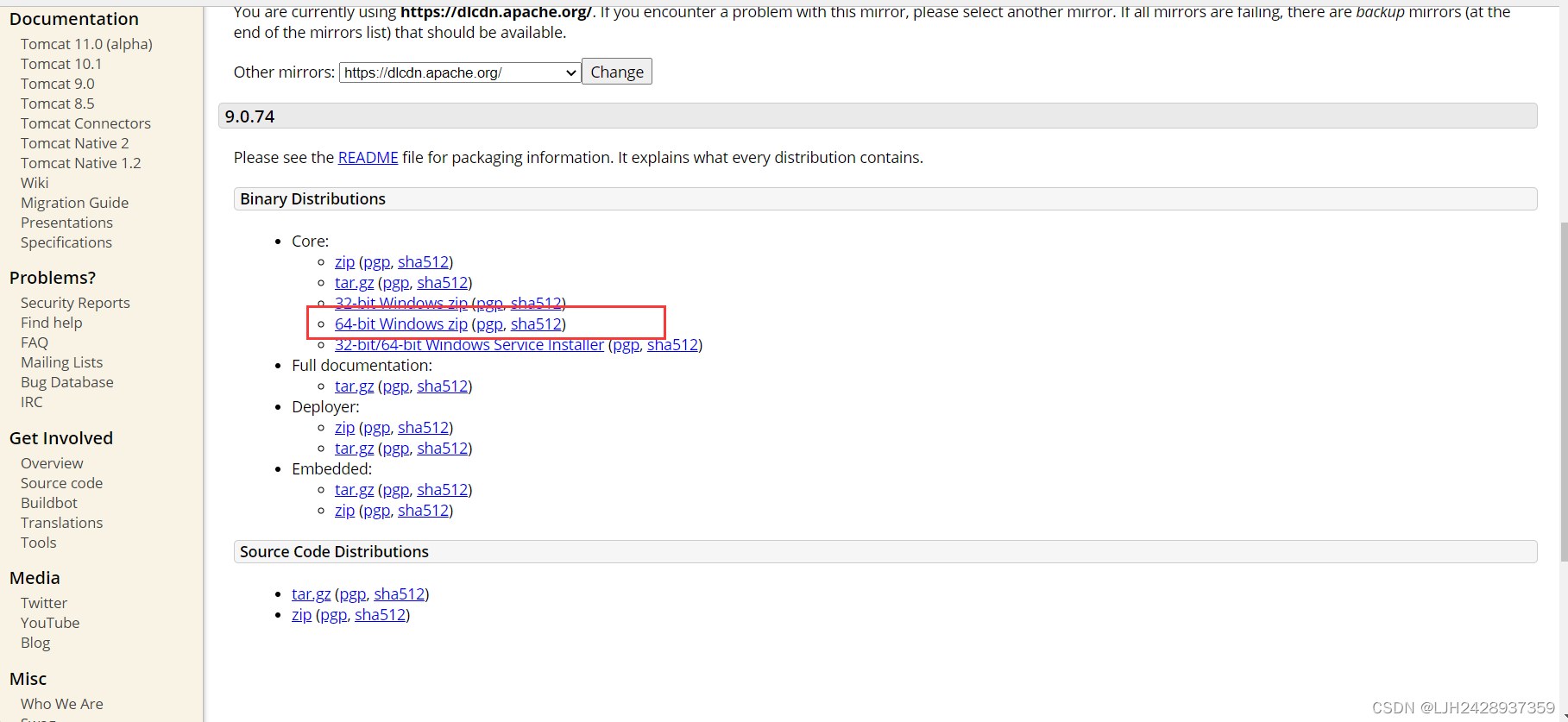Download the Embedded tar.gz
Screen dimensions: 1568x722
[x=355, y=490]
